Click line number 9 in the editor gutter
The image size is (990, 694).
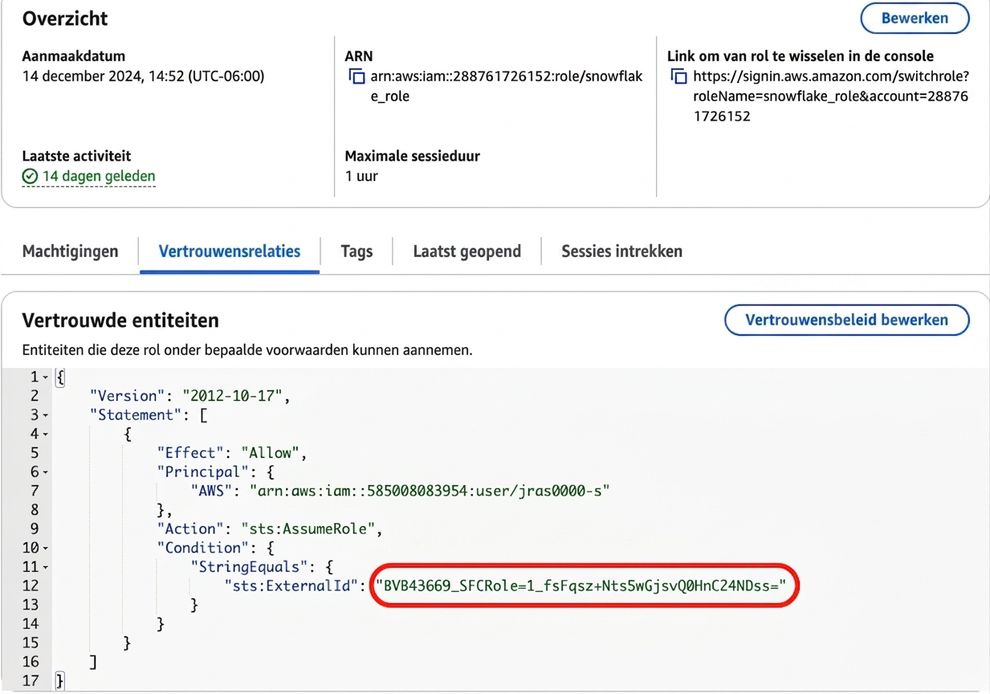click(x=34, y=529)
